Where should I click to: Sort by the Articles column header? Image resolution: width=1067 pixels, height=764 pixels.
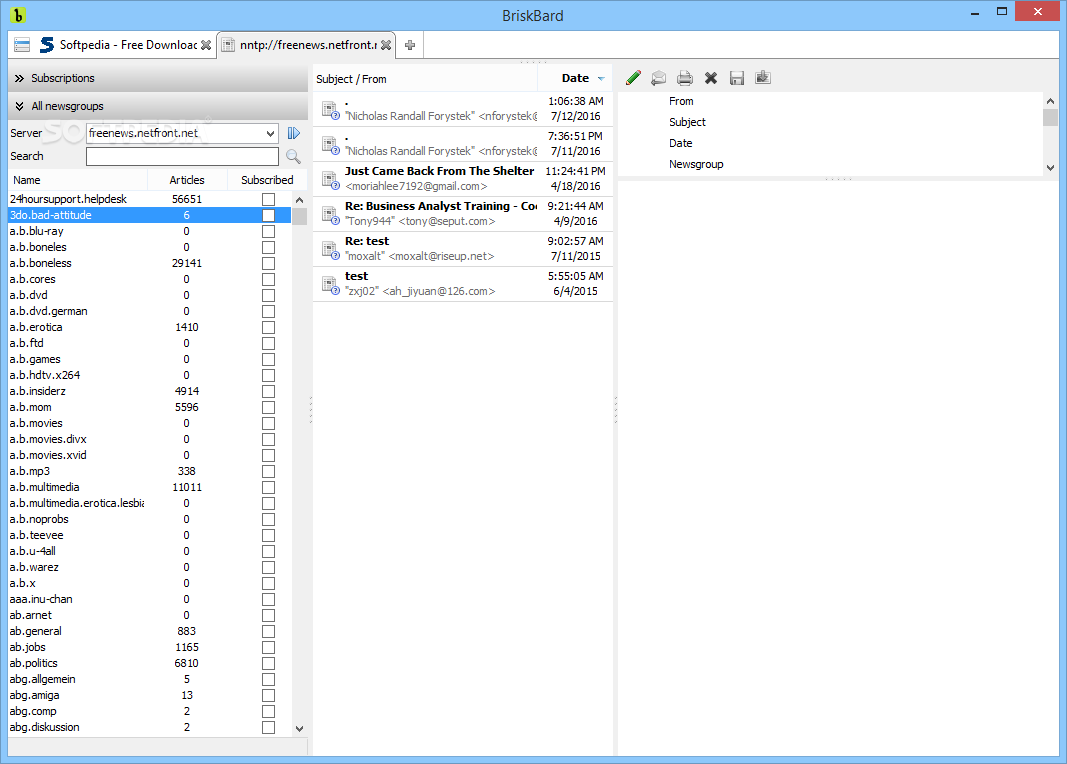click(186, 180)
